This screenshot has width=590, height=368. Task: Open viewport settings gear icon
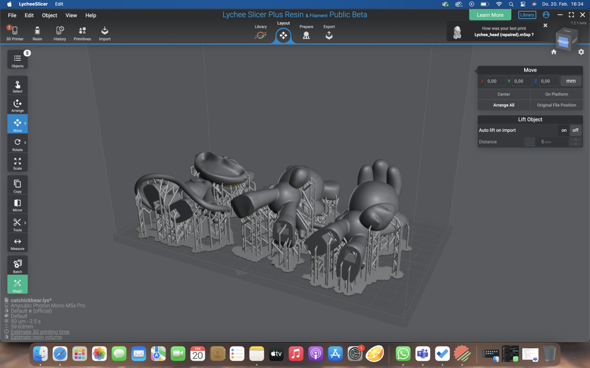[581, 52]
